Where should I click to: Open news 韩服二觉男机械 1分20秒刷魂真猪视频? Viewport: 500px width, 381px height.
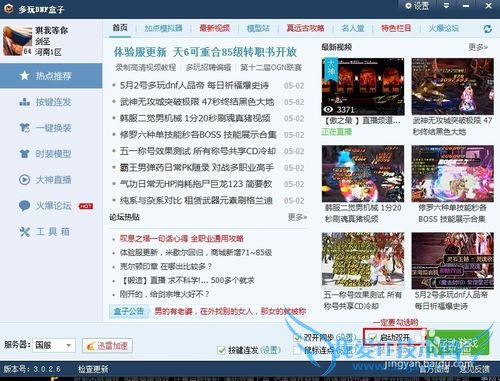(195, 118)
